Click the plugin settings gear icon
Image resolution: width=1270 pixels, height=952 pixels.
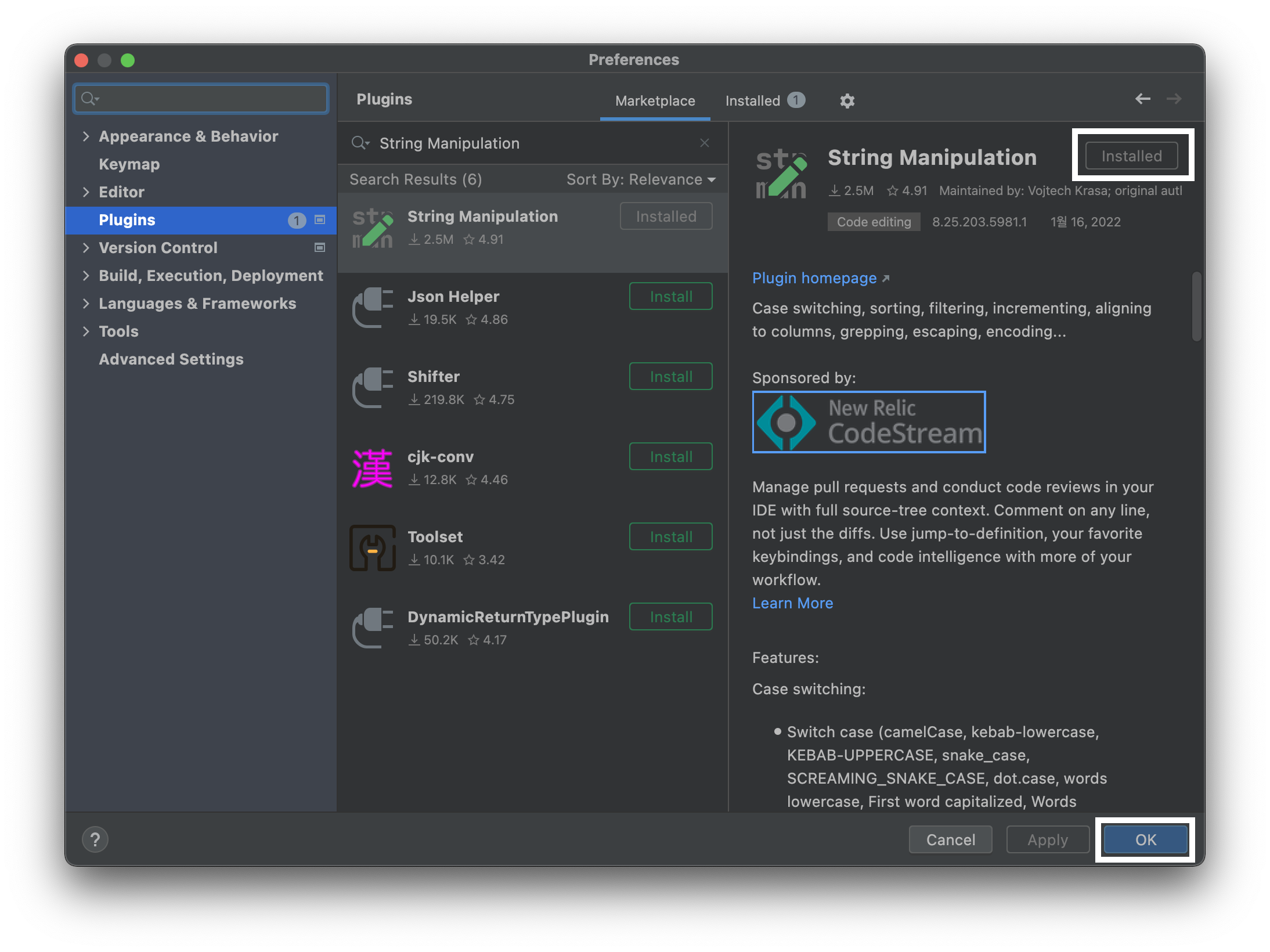coord(847,101)
